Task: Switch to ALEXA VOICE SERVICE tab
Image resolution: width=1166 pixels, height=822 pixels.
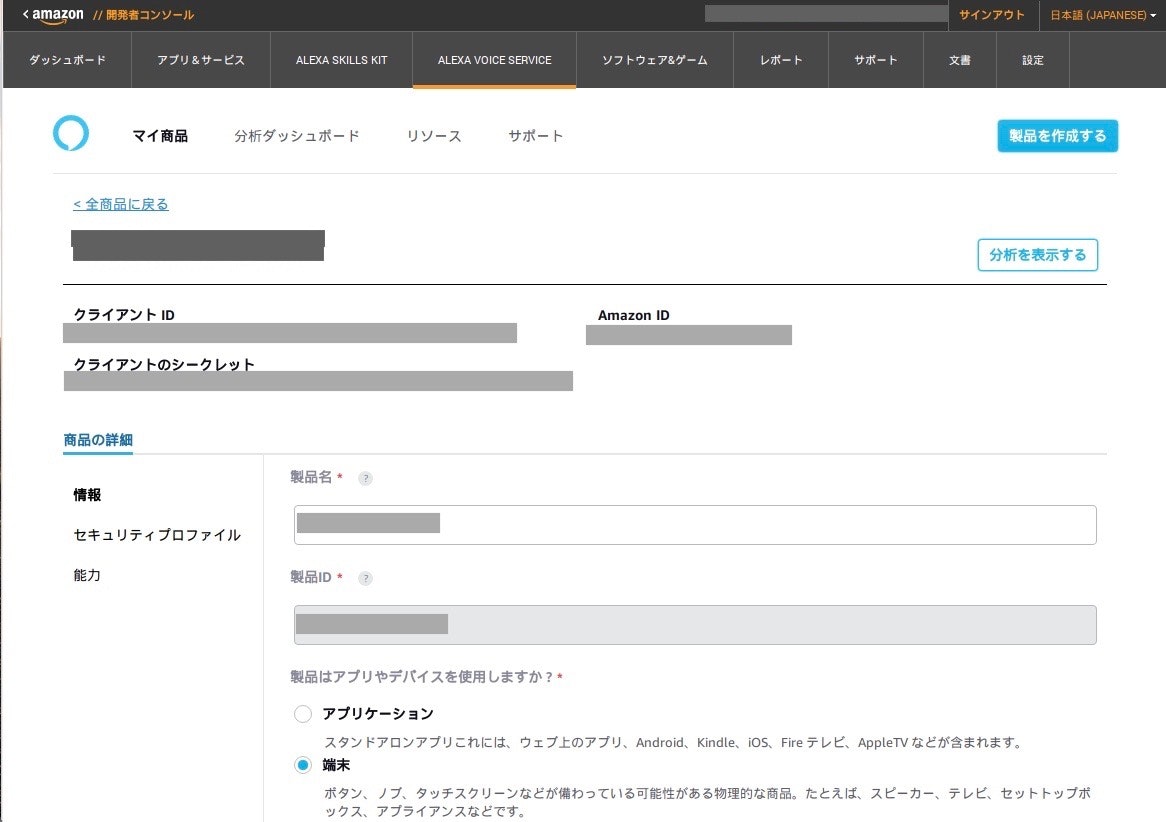Action: tap(495, 60)
